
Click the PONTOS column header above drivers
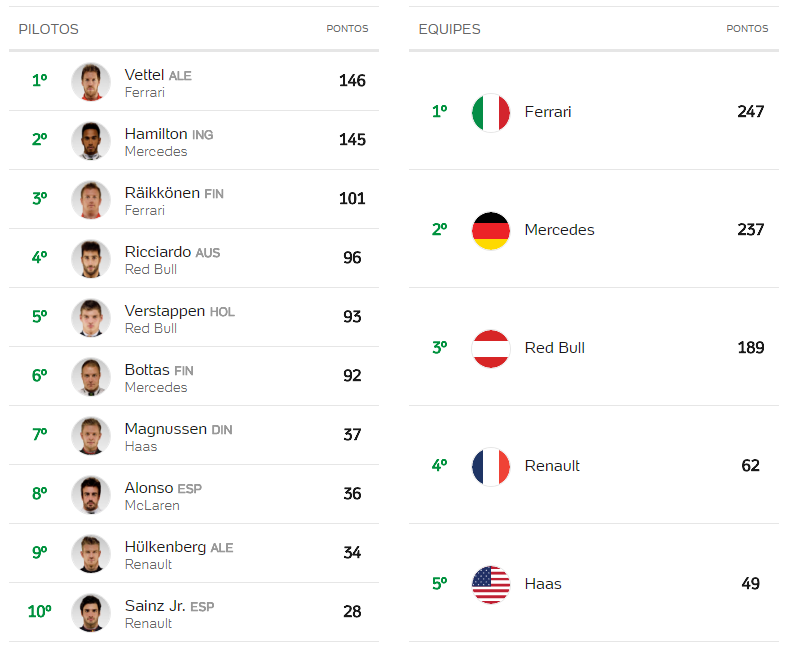pos(347,29)
